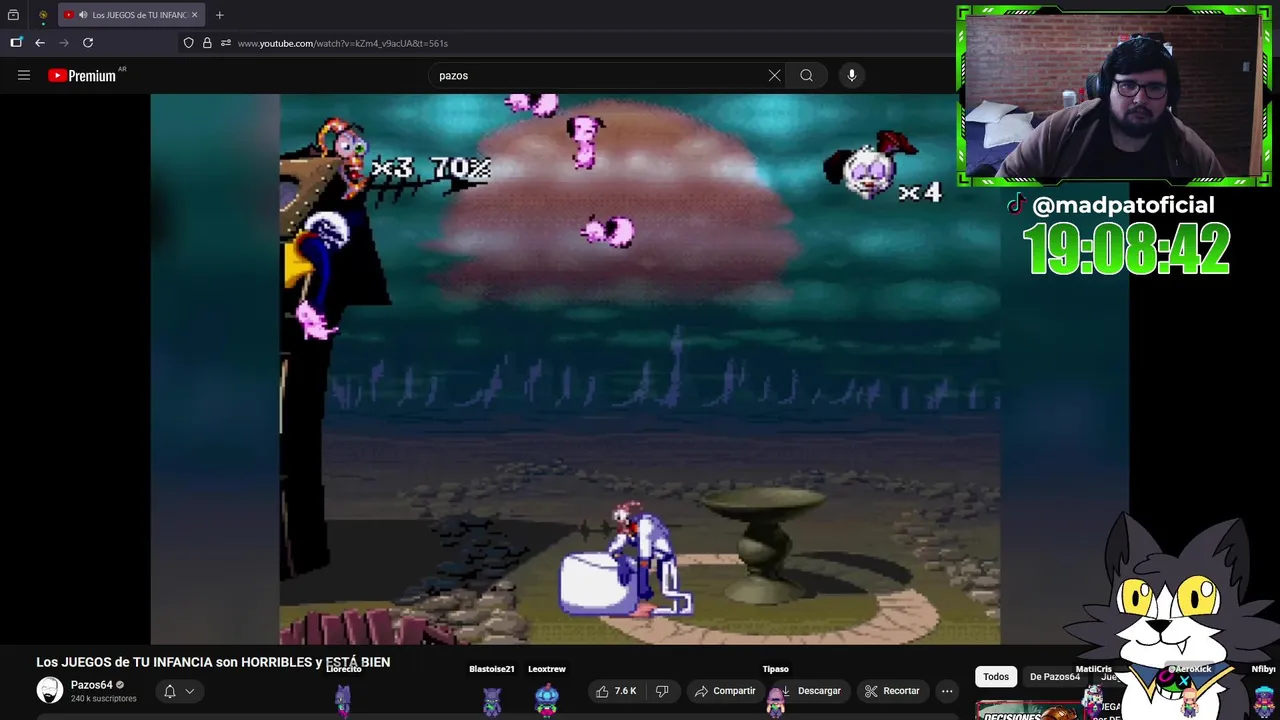Viewport: 1280px width, 720px height.
Task: Submit search with magnifying glass button
Action: pos(806,75)
